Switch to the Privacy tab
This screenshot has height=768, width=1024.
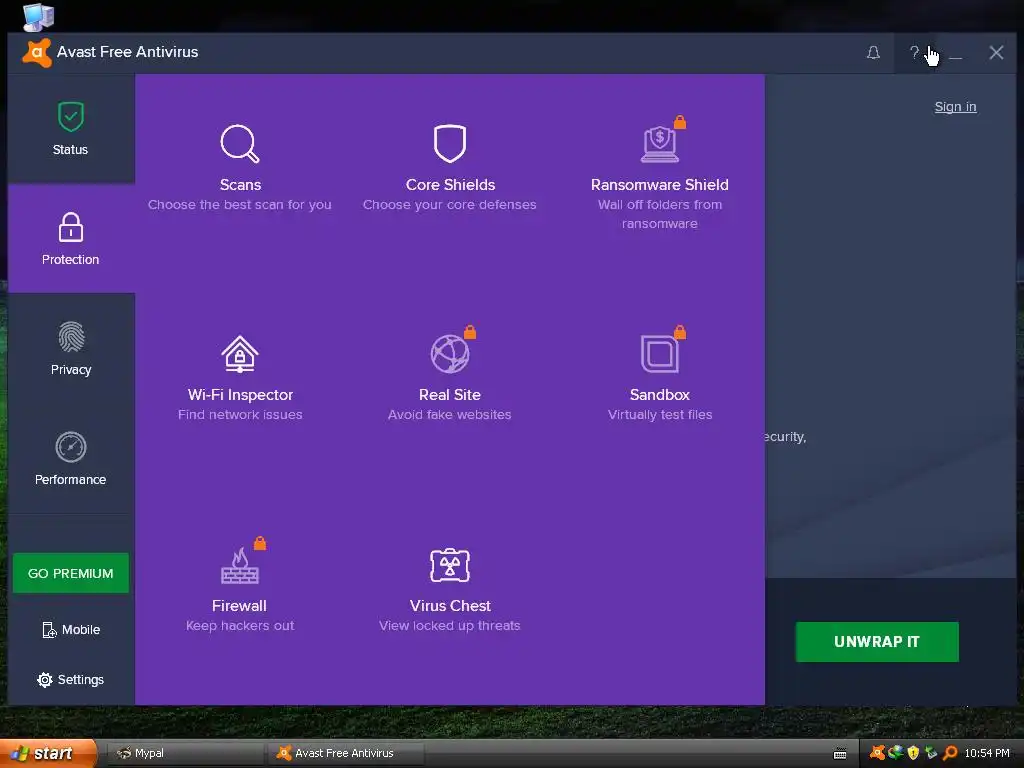tap(71, 348)
